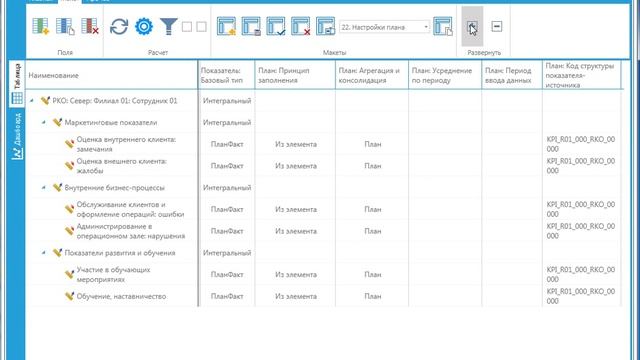This screenshot has width=640, height=360.
Task: Click the icon of 'Оценка внутреннего клиента: замечания'
Action: click(69, 144)
